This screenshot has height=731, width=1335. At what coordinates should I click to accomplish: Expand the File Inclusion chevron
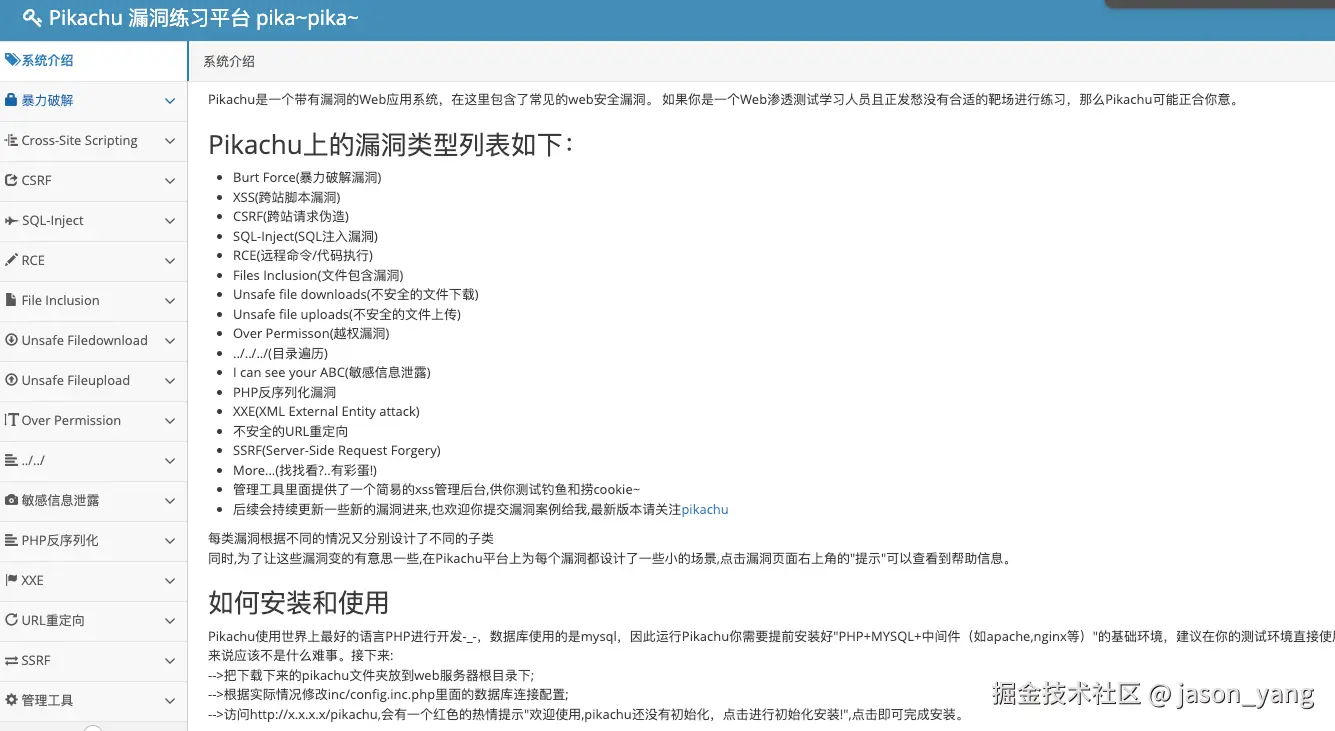click(x=170, y=301)
